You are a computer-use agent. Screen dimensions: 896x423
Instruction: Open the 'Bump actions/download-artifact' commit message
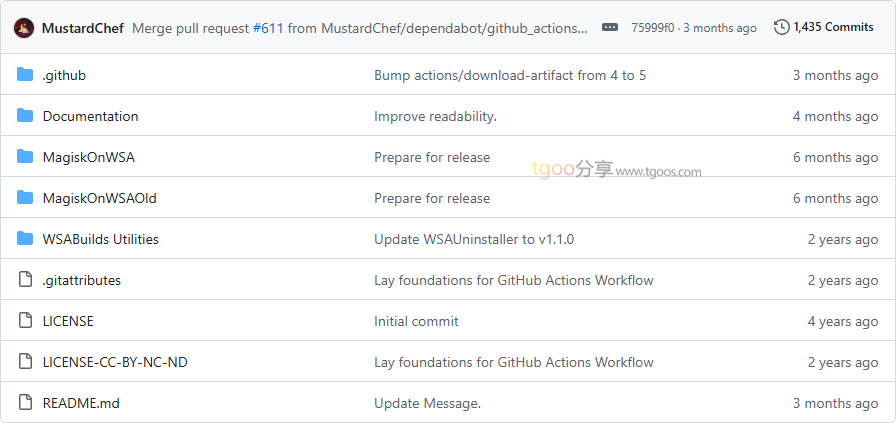[x=509, y=75]
